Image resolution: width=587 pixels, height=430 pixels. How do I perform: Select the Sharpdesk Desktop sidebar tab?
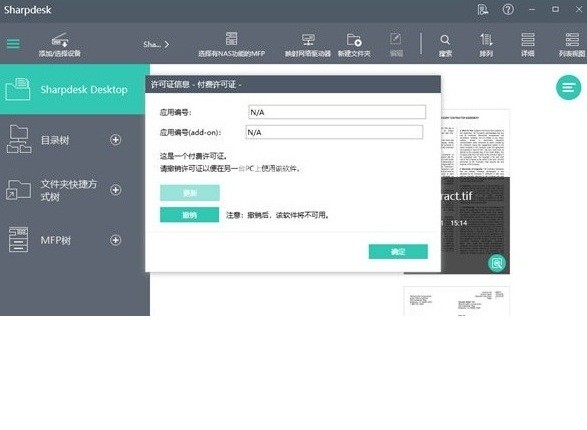pyautogui.click(x=75, y=89)
